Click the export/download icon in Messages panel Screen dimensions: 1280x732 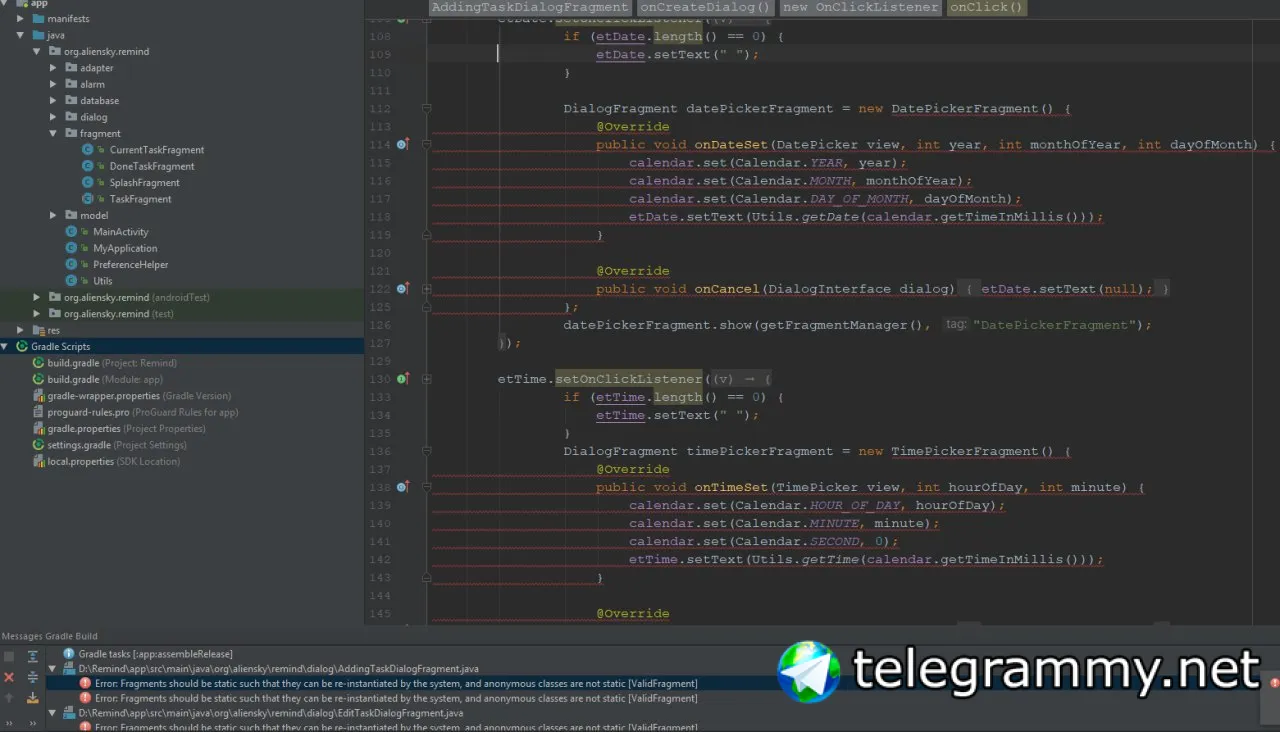(x=32, y=698)
